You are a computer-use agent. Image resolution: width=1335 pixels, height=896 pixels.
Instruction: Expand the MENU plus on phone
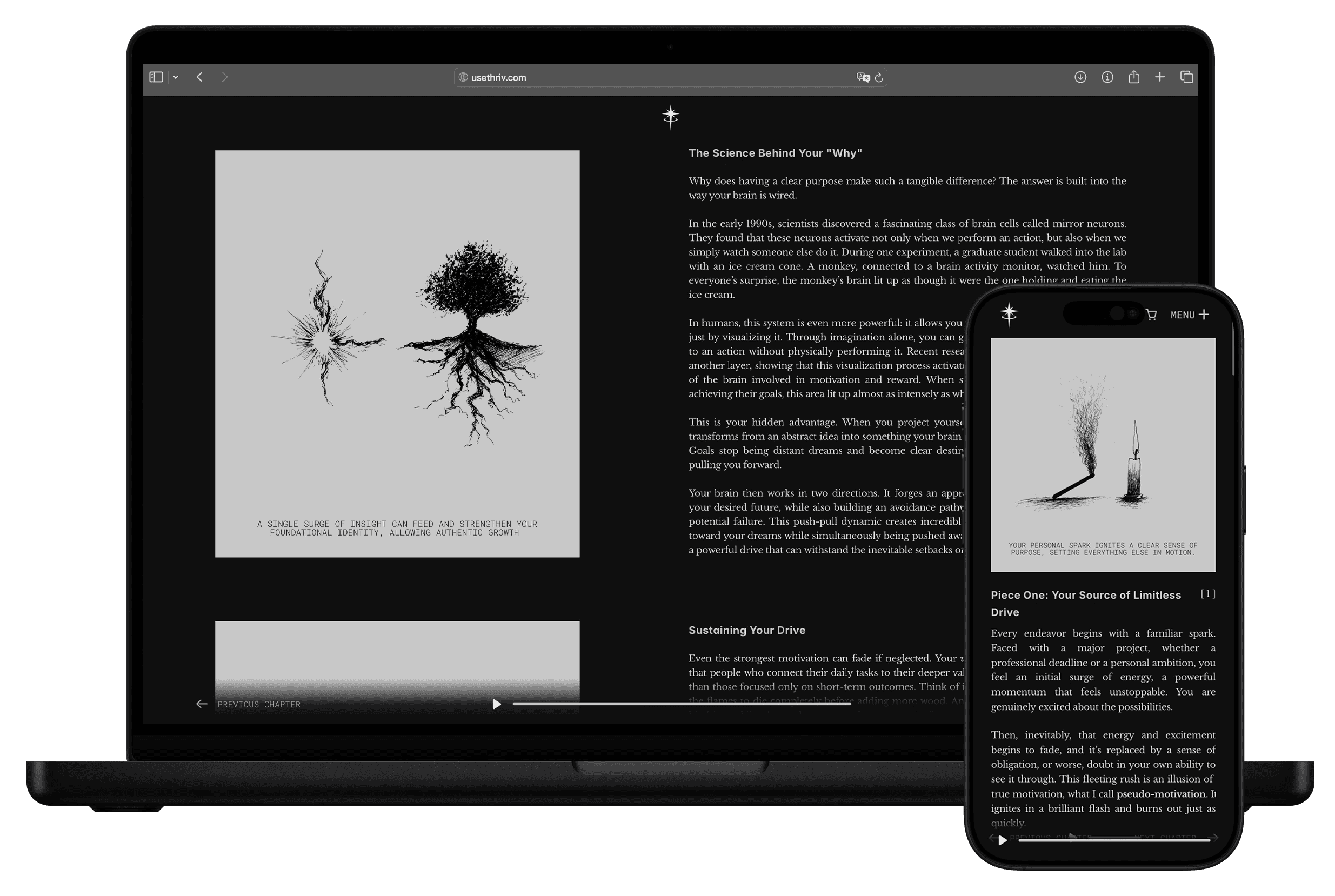tap(1190, 315)
